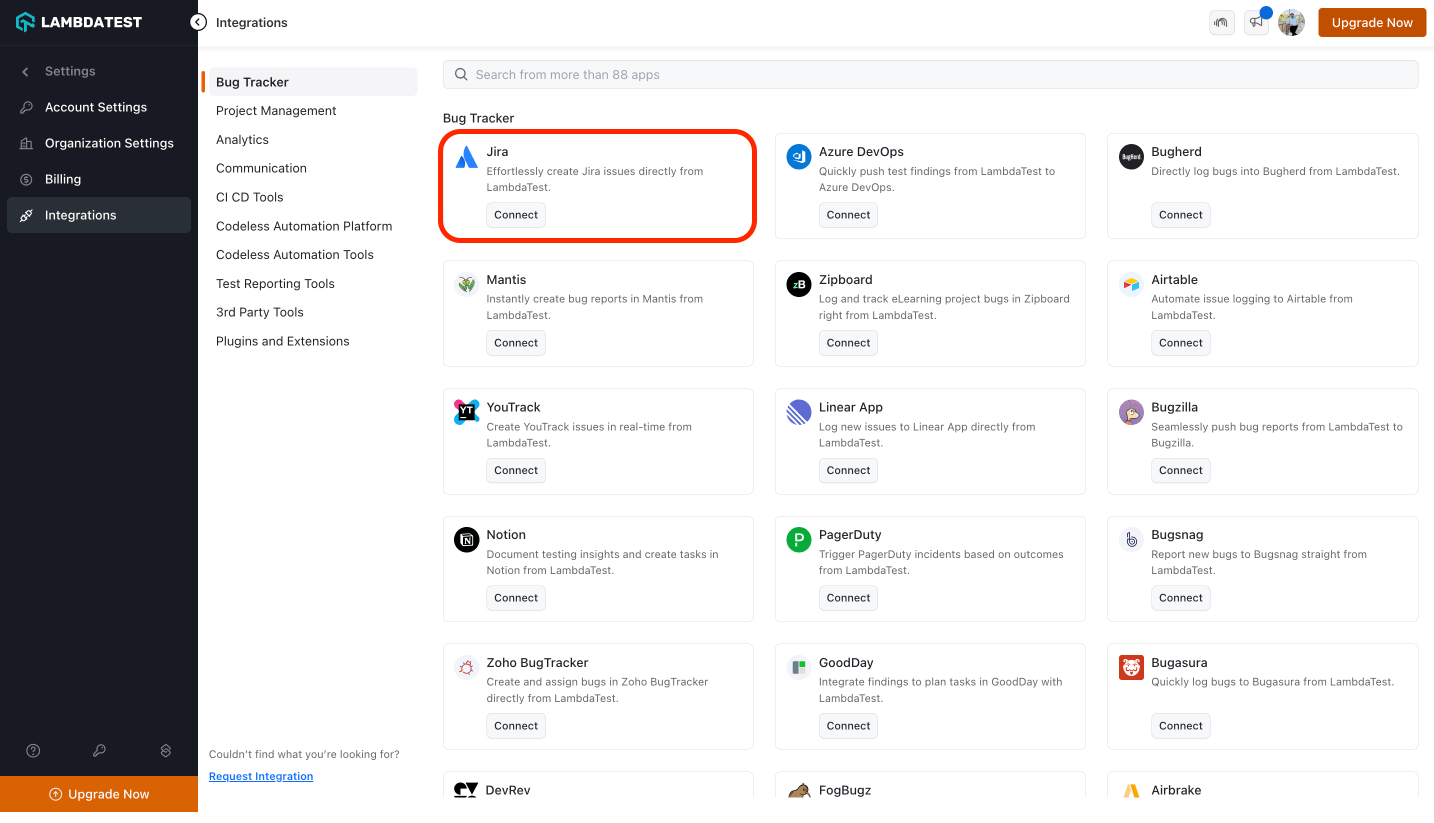
Task: Open the megaphone announcements icon
Action: [1256, 22]
